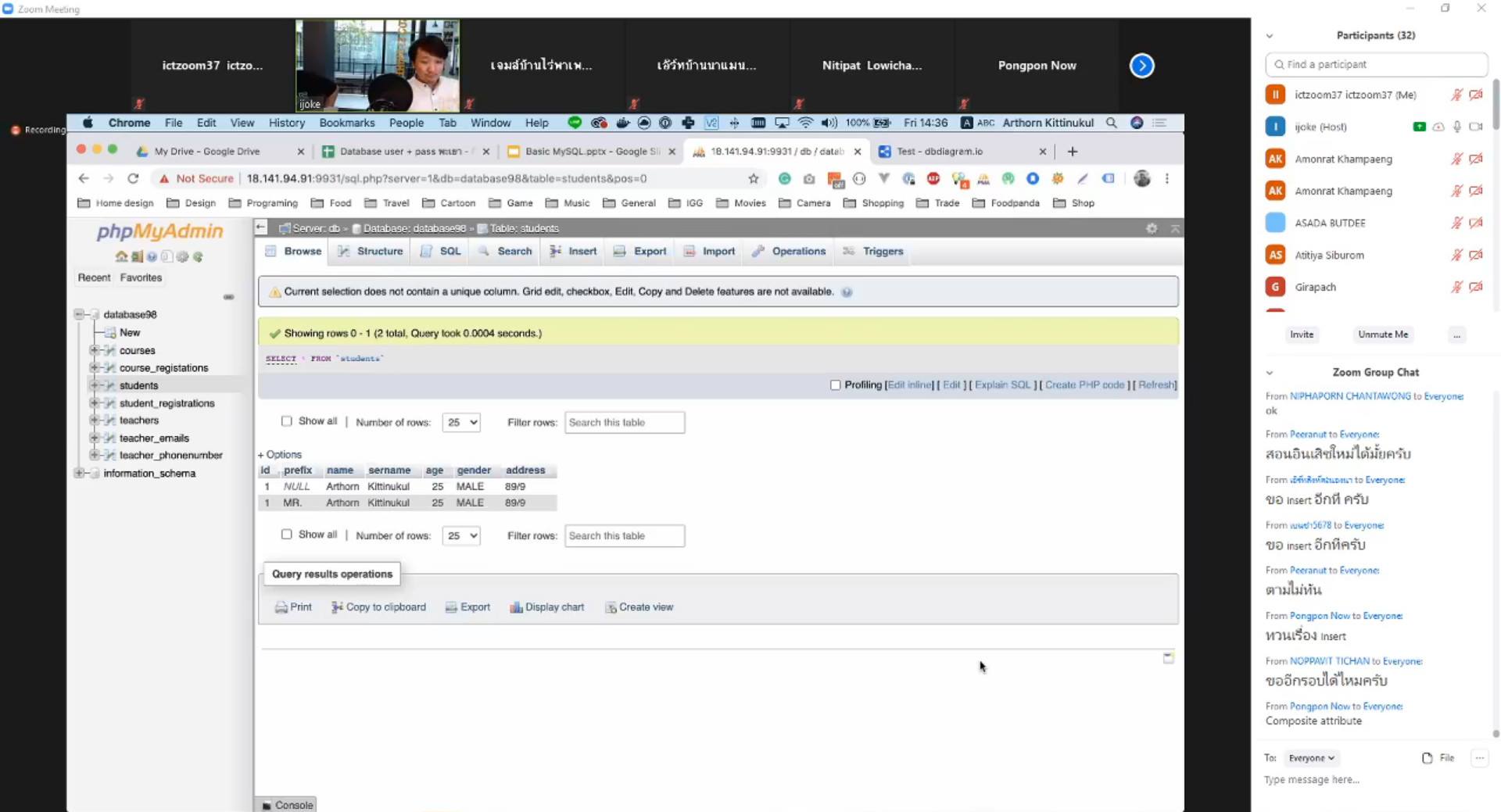Click the volume icon in menu bar
The height and width of the screenshot is (812, 1501).
(x=829, y=123)
